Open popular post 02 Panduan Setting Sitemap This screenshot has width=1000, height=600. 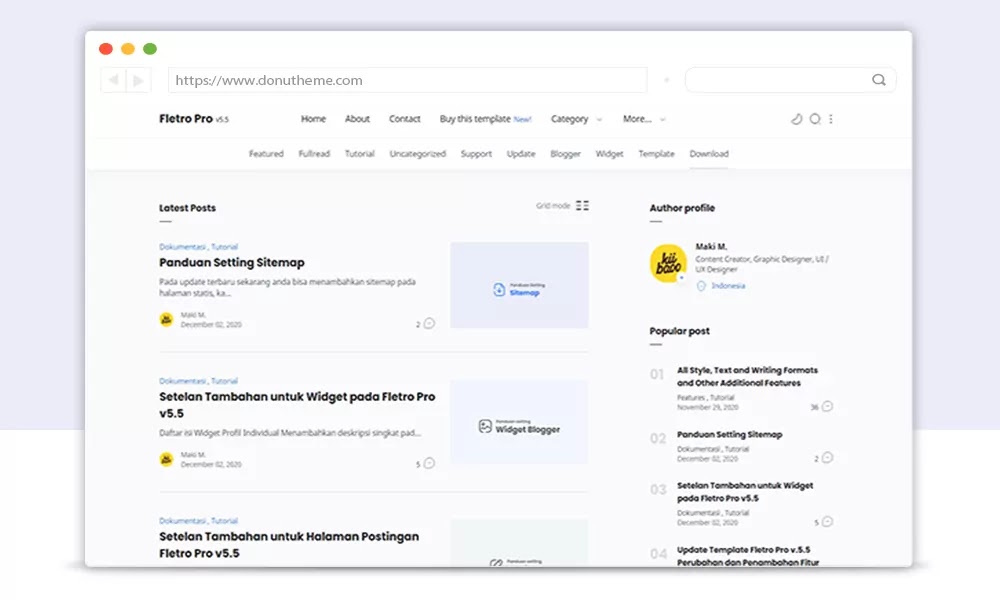point(729,434)
